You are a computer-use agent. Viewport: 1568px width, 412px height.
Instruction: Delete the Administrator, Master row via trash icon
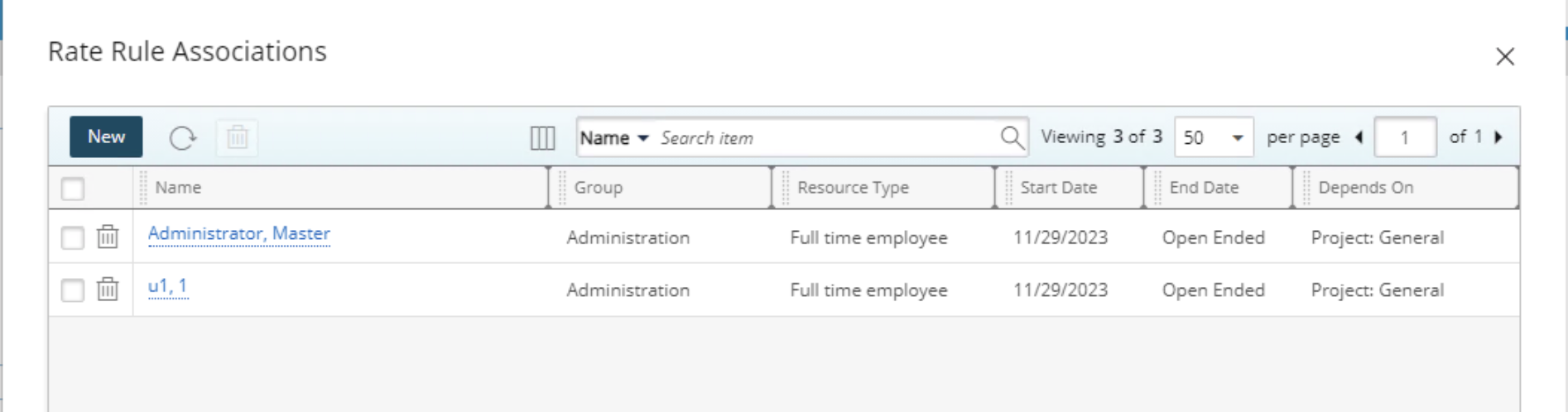(x=108, y=237)
